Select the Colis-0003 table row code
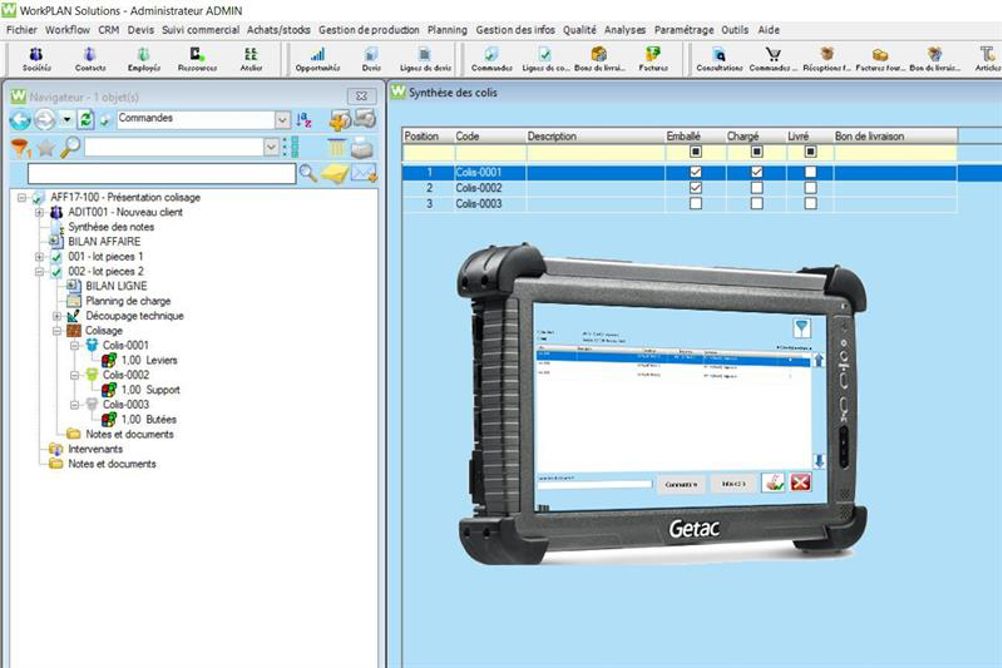The image size is (1002, 668). (x=479, y=203)
